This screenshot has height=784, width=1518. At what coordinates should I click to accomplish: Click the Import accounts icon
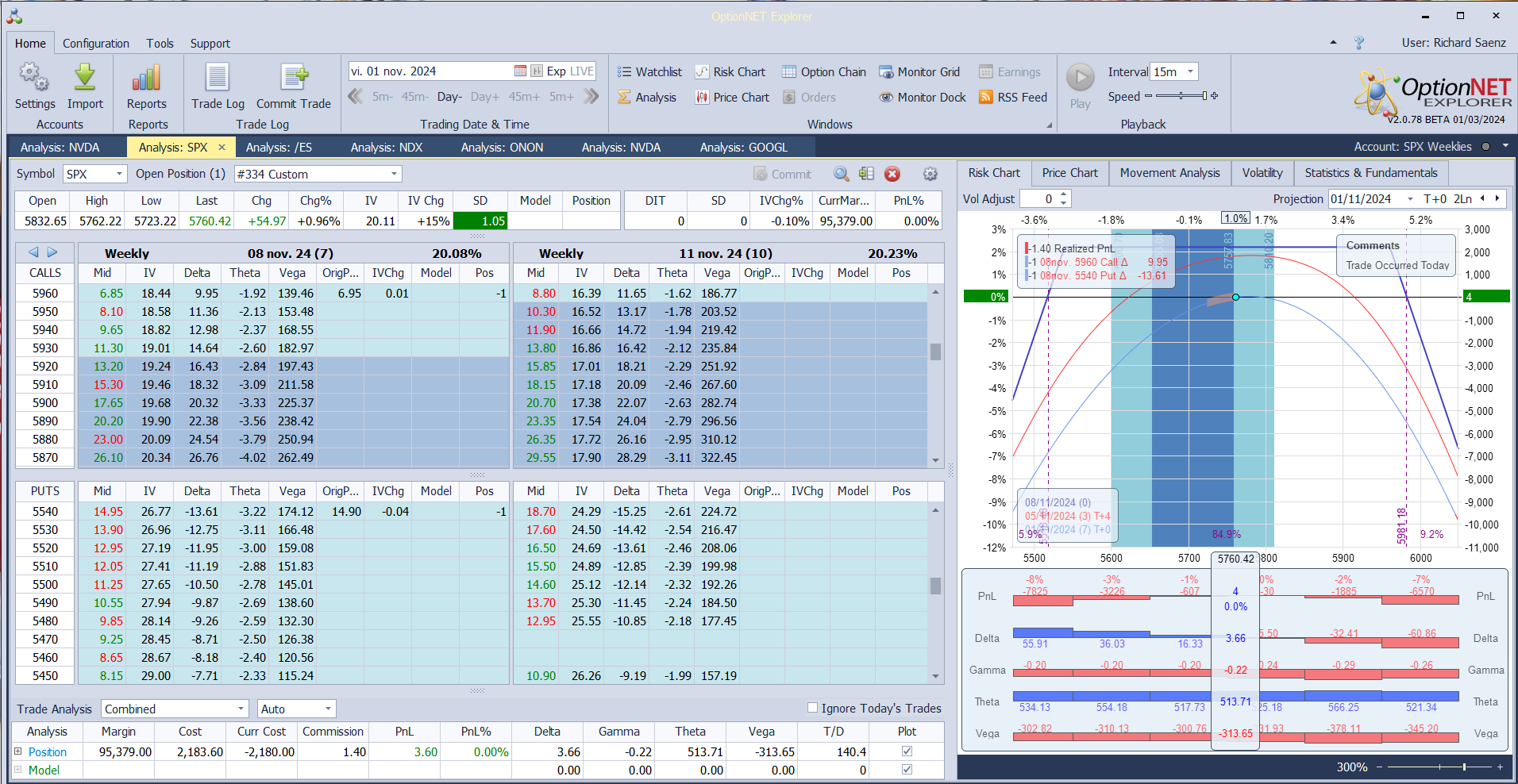coord(85,78)
